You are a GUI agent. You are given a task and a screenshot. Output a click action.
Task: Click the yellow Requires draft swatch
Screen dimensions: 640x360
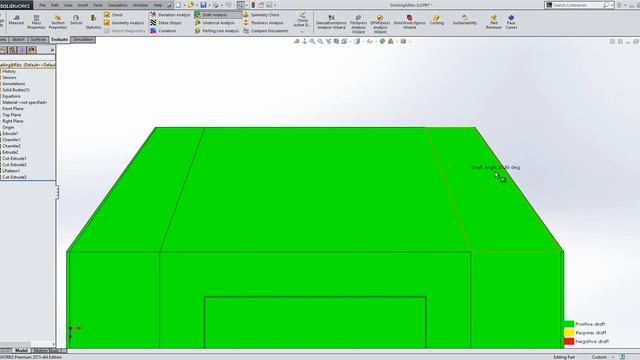[569, 333]
